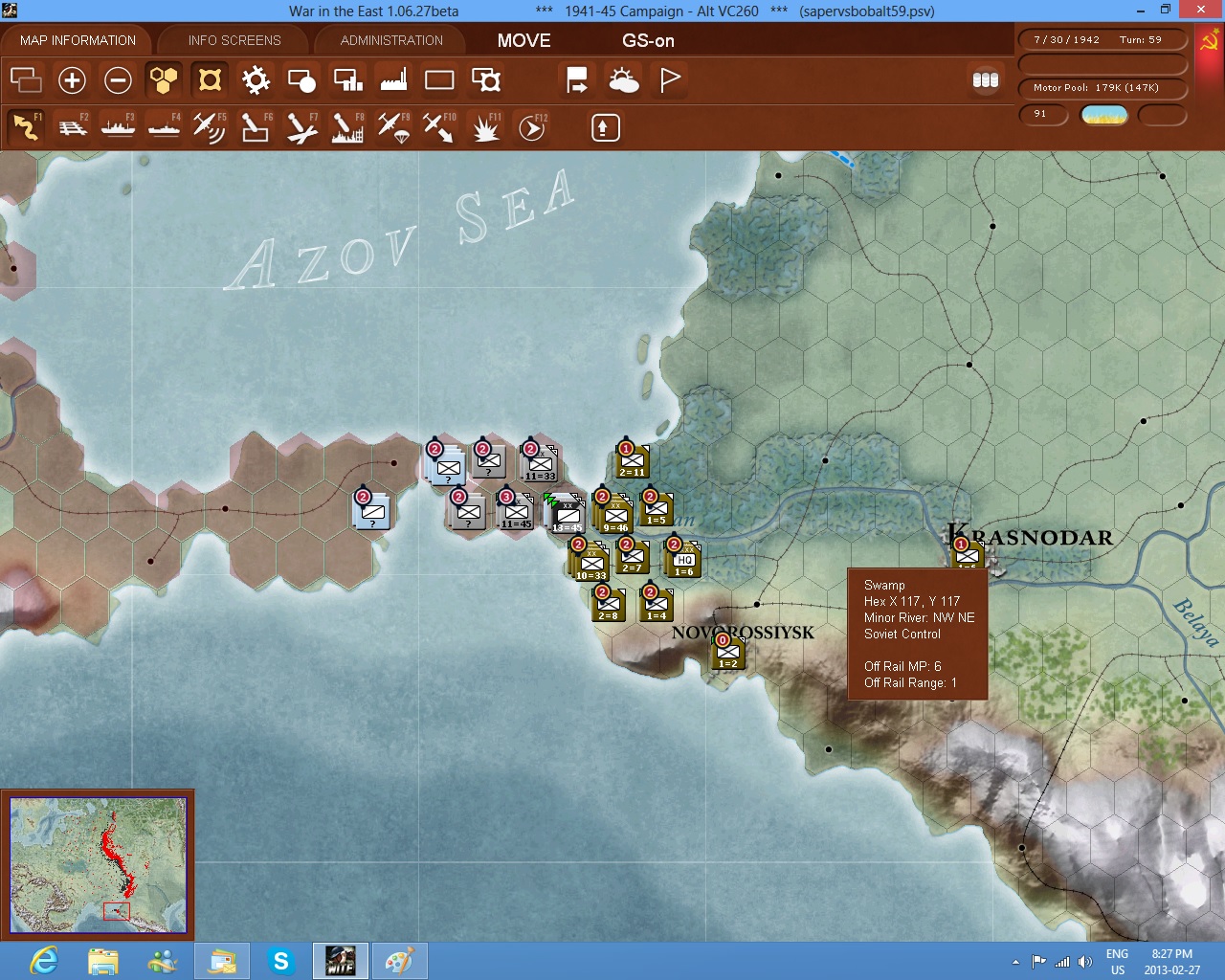Screen dimensions: 1225x980
Task: Select F4 ship mode
Action: (x=164, y=126)
